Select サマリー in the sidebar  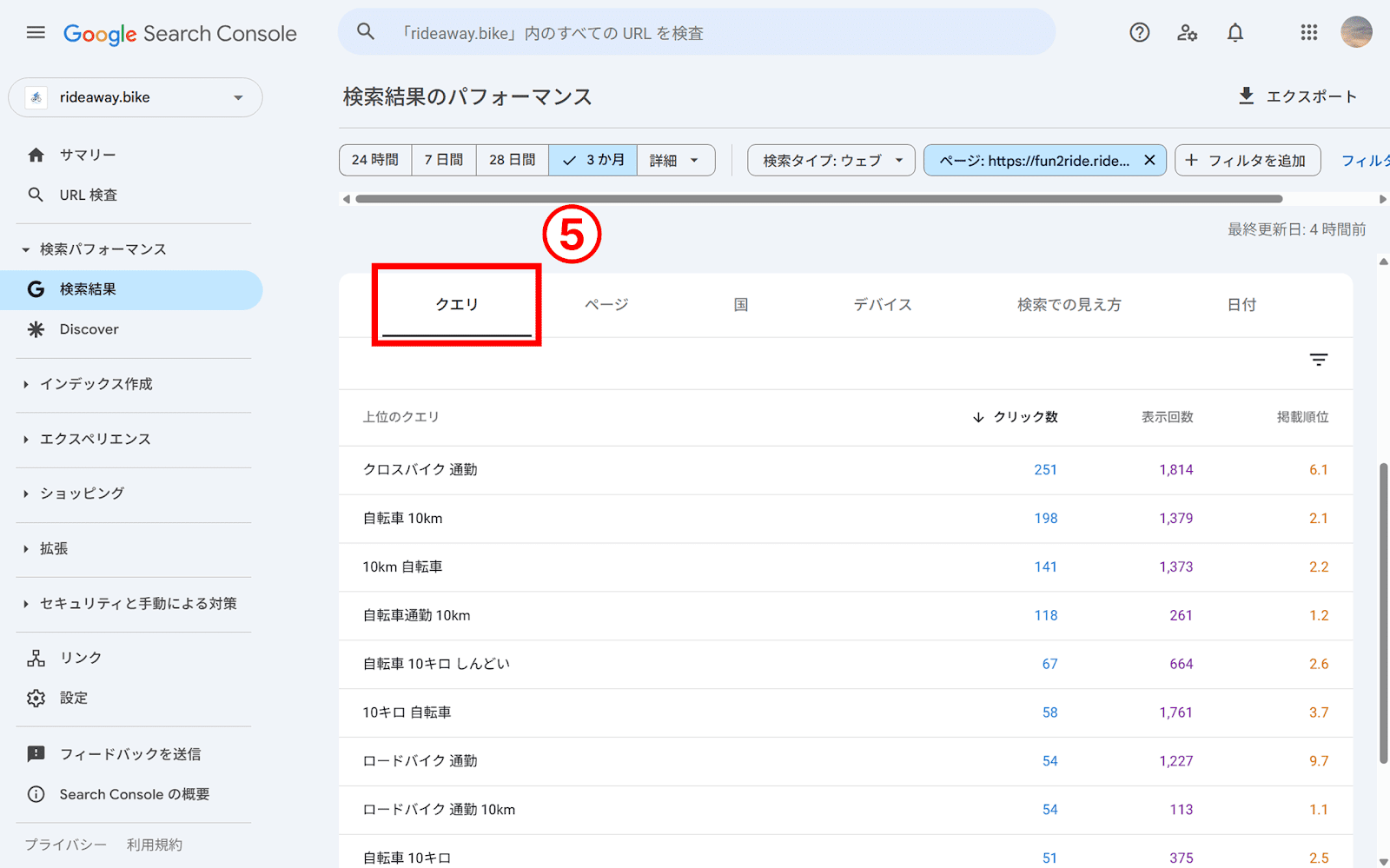(86, 154)
